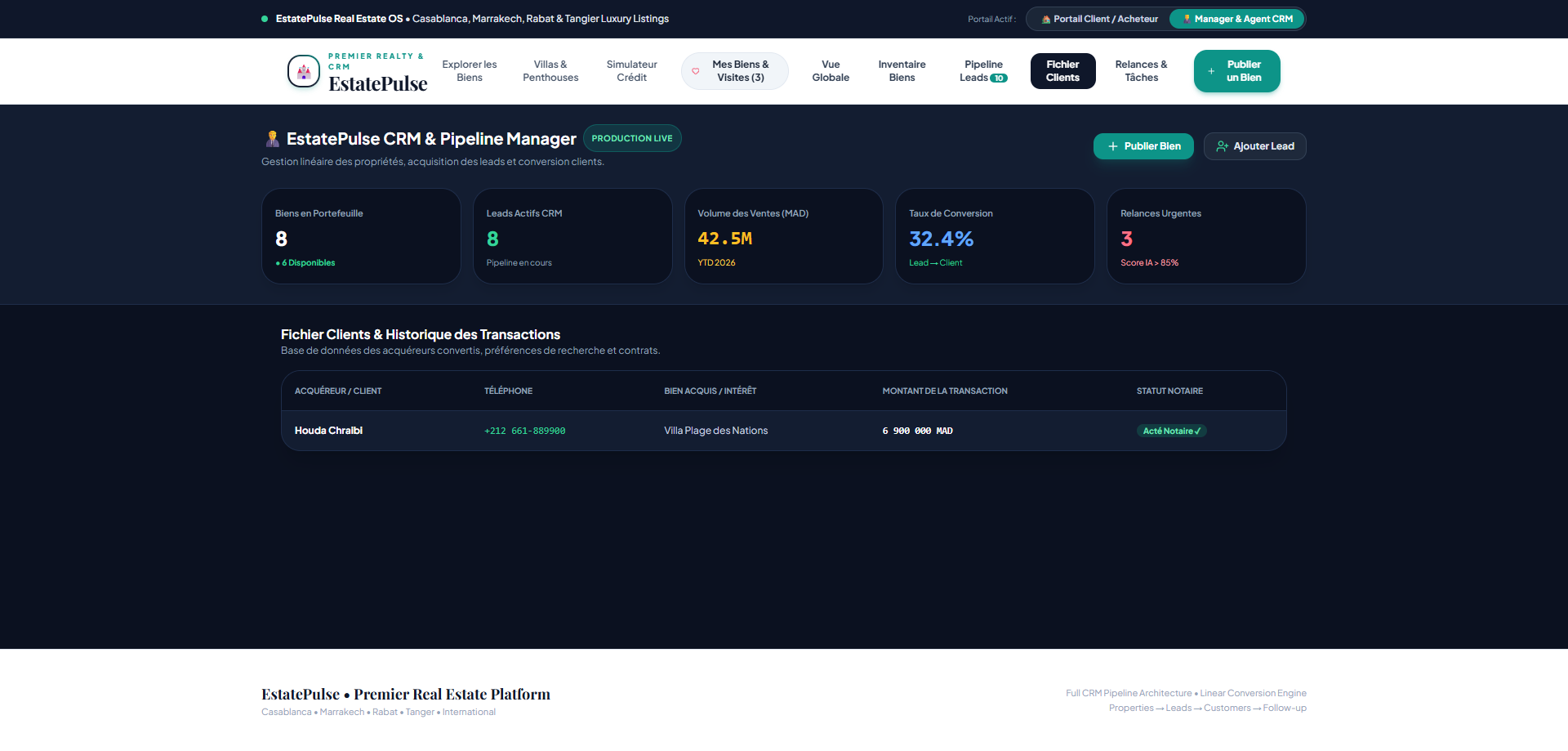Open Relances & Tâches tab
Viewport: 1568px width, 751px height.
click(1141, 71)
